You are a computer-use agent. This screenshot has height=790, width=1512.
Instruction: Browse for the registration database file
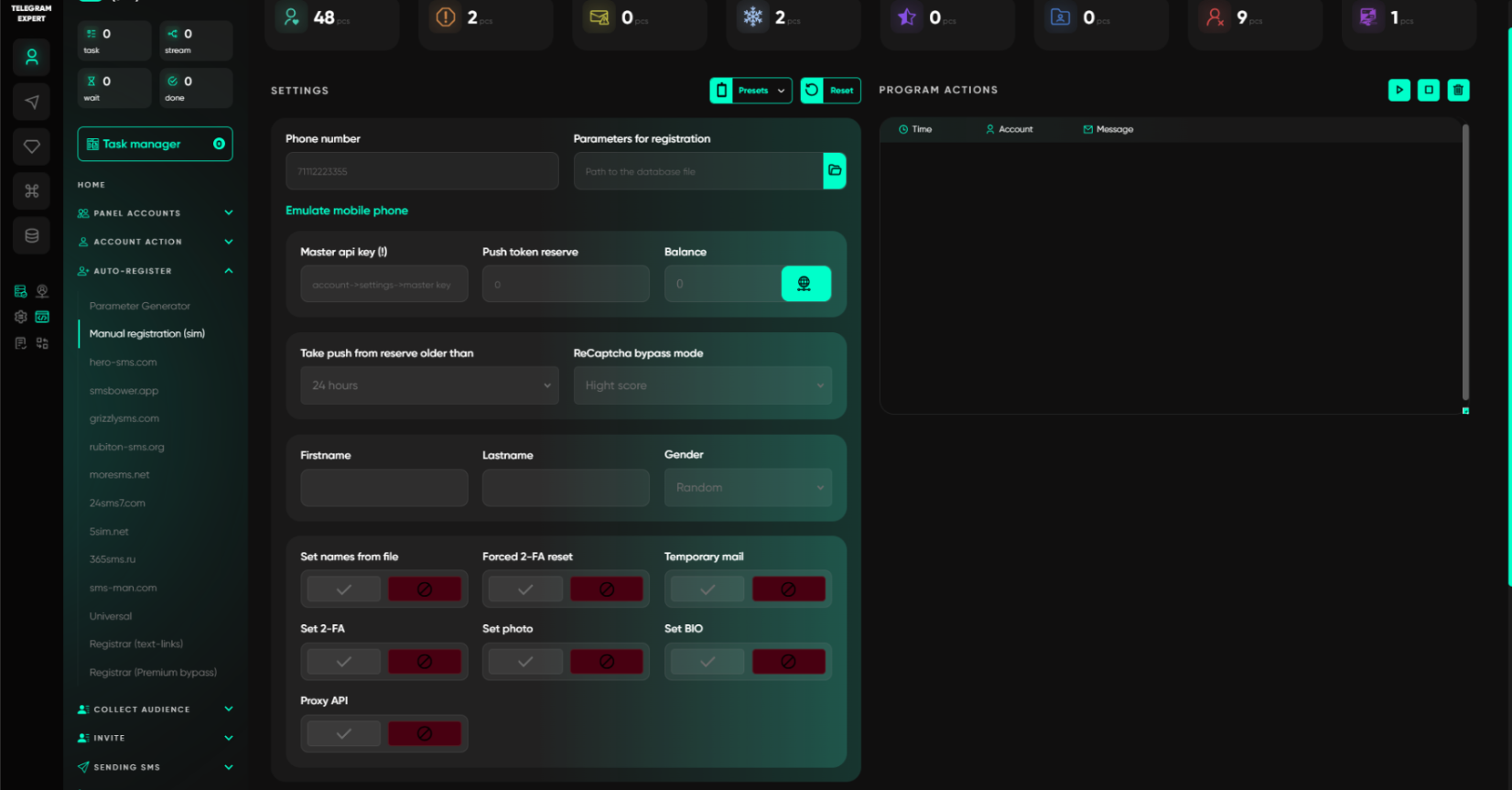point(835,170)
